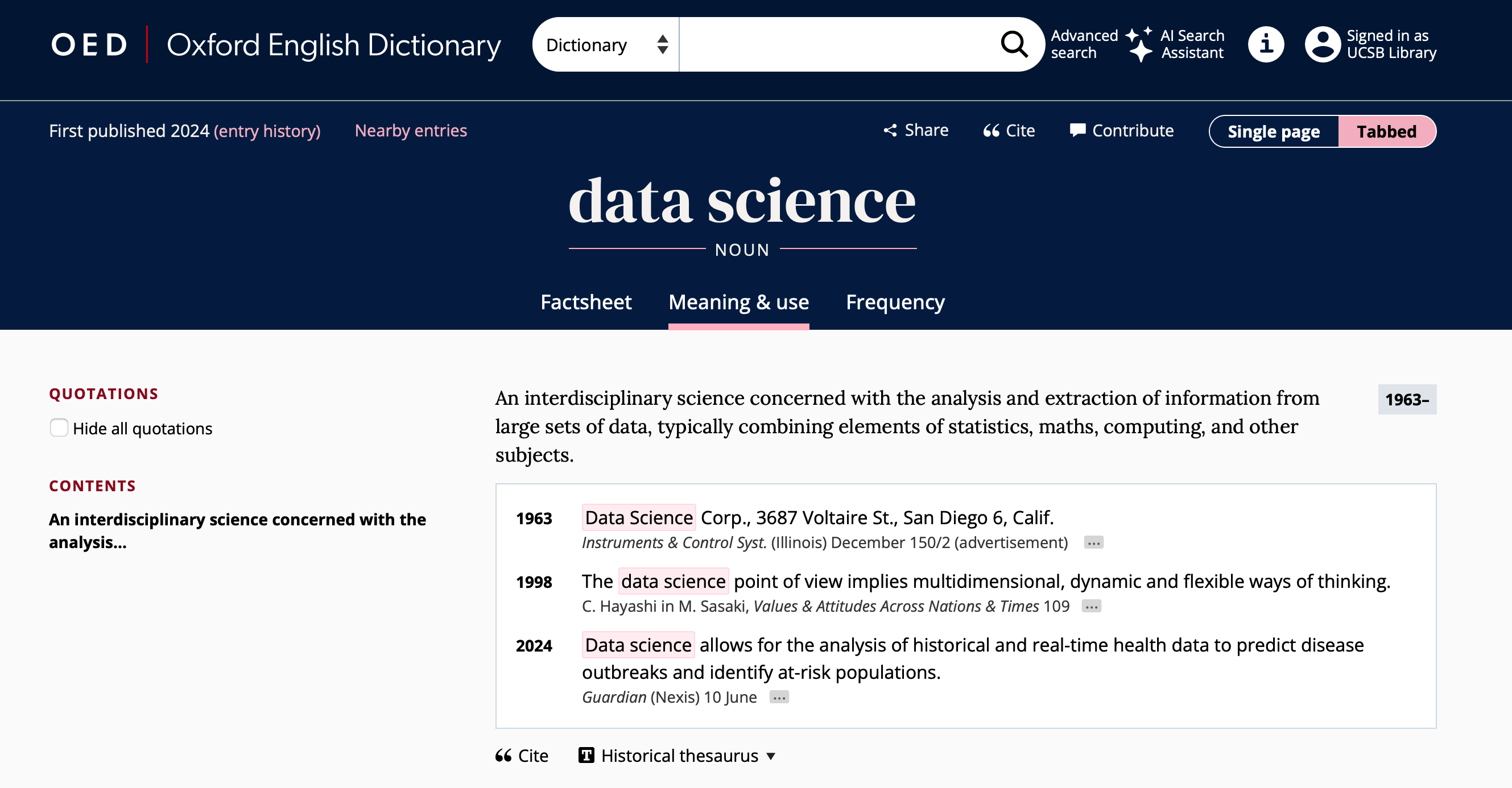This screenshot has height=788, width=1512.
Task: Click the Cite quotation-mark icon in header
Action: pyautogui.click(x=992, y=130)
